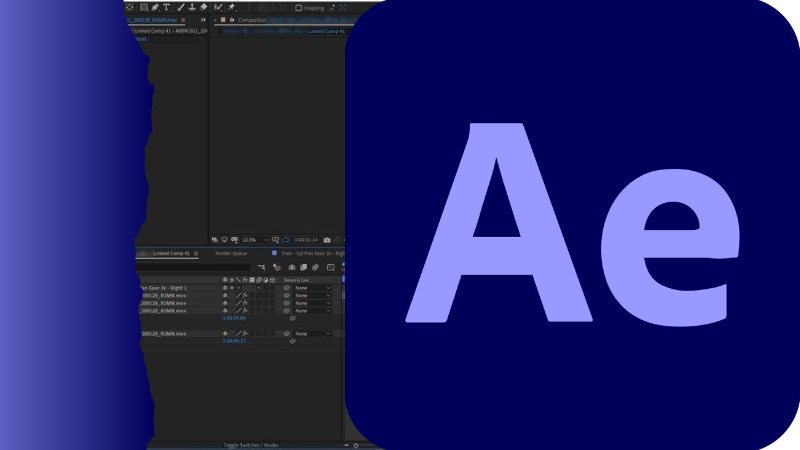
Task: Open the Composition Mini-Flowchart icon
Action: 262,267
